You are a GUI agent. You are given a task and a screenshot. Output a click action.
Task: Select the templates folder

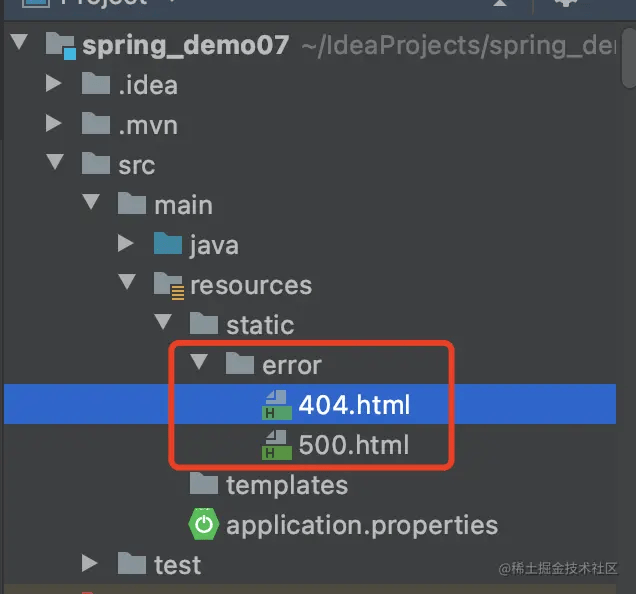click(287, 485)
